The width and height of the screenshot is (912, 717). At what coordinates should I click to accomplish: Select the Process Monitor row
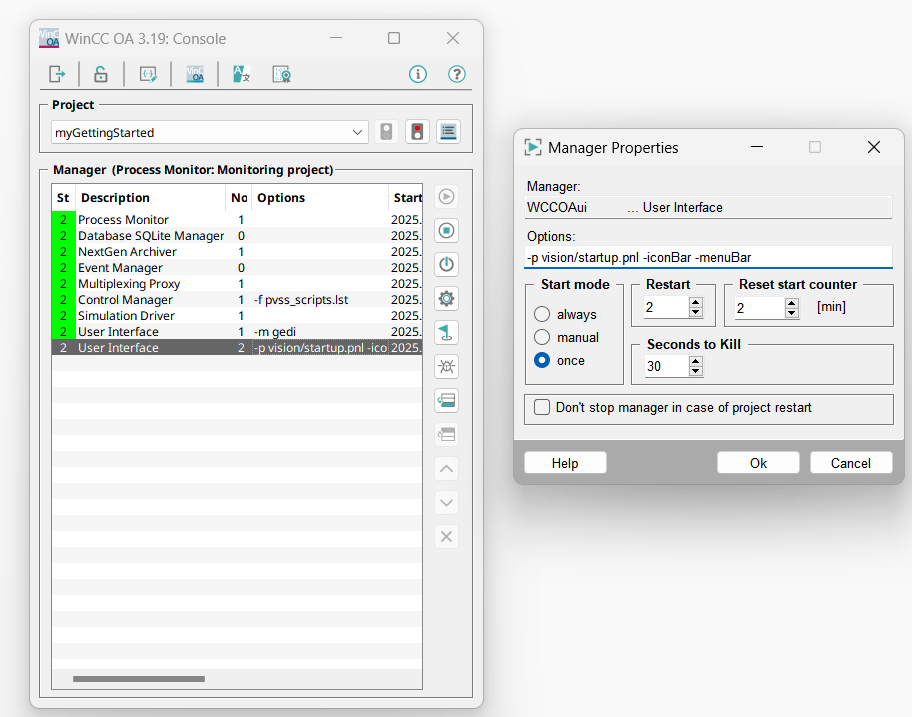pyautogui.click(x=237, y=220)
